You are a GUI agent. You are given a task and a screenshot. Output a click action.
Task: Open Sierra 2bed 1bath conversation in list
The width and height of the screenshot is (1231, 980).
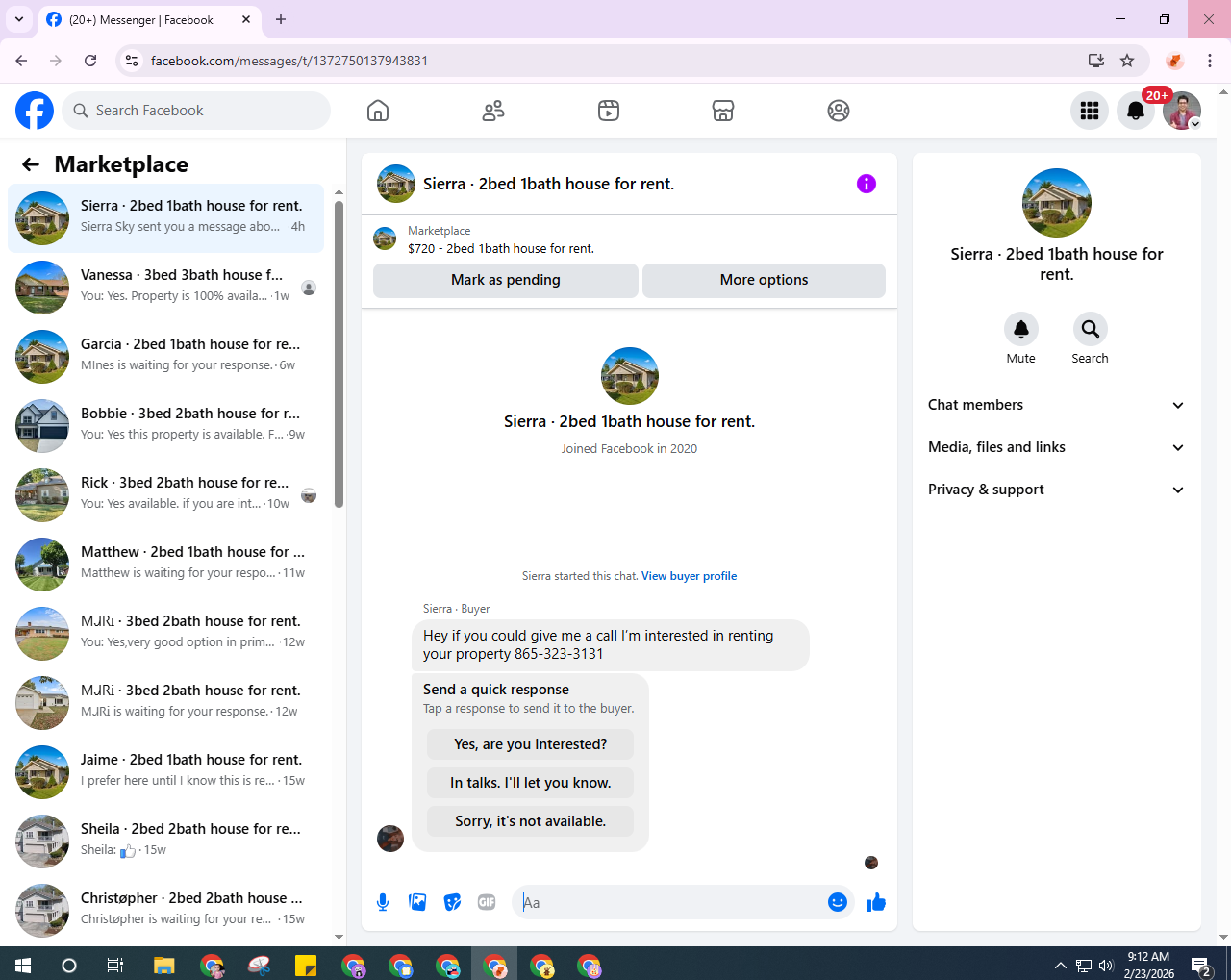pyautogui.click(x=166, y=218)
